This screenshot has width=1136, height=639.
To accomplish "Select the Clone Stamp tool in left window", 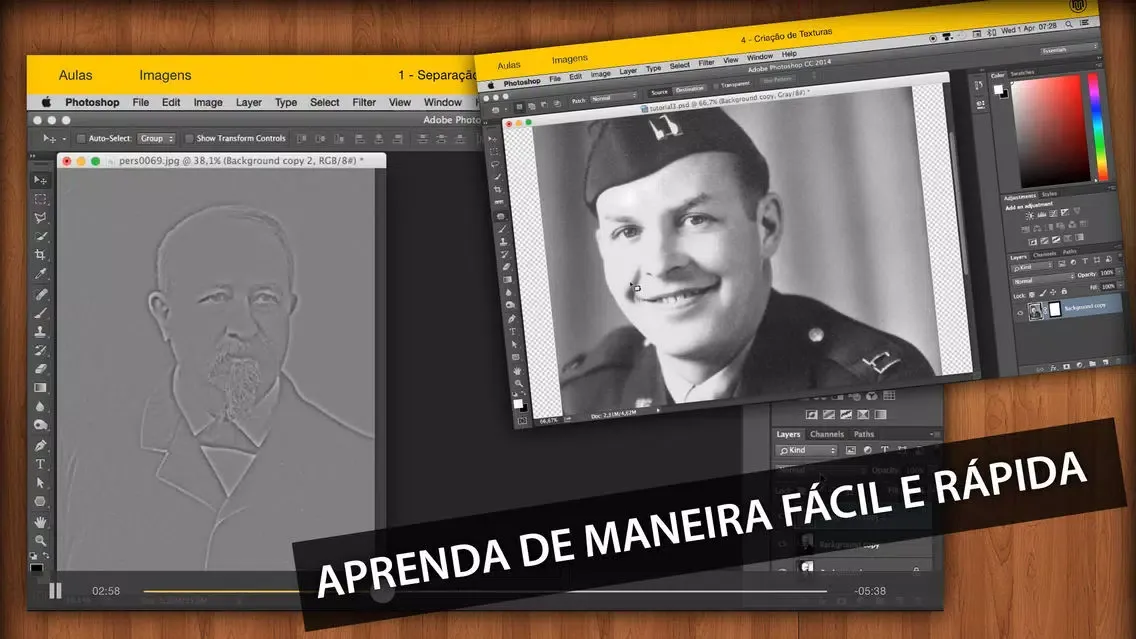I will [41, 332].
